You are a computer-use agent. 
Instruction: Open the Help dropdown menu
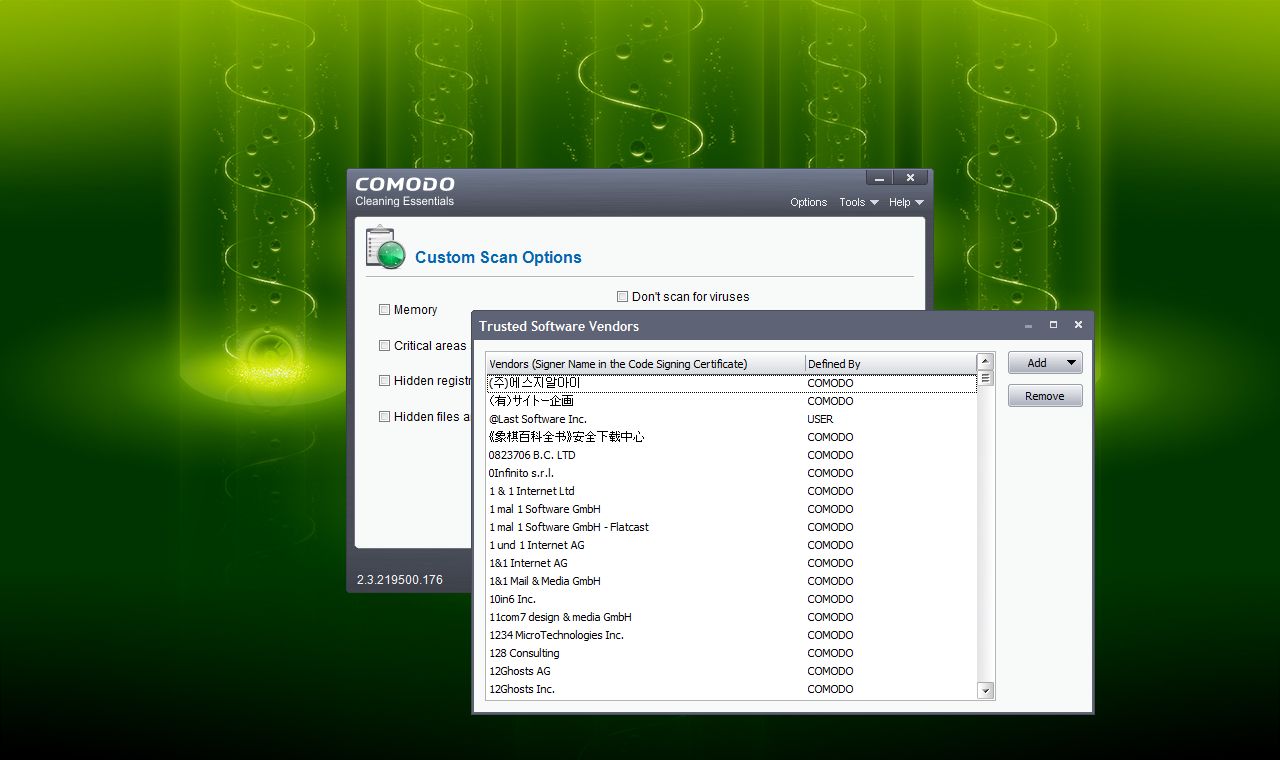pyautogui.click(x=906, y=202)
